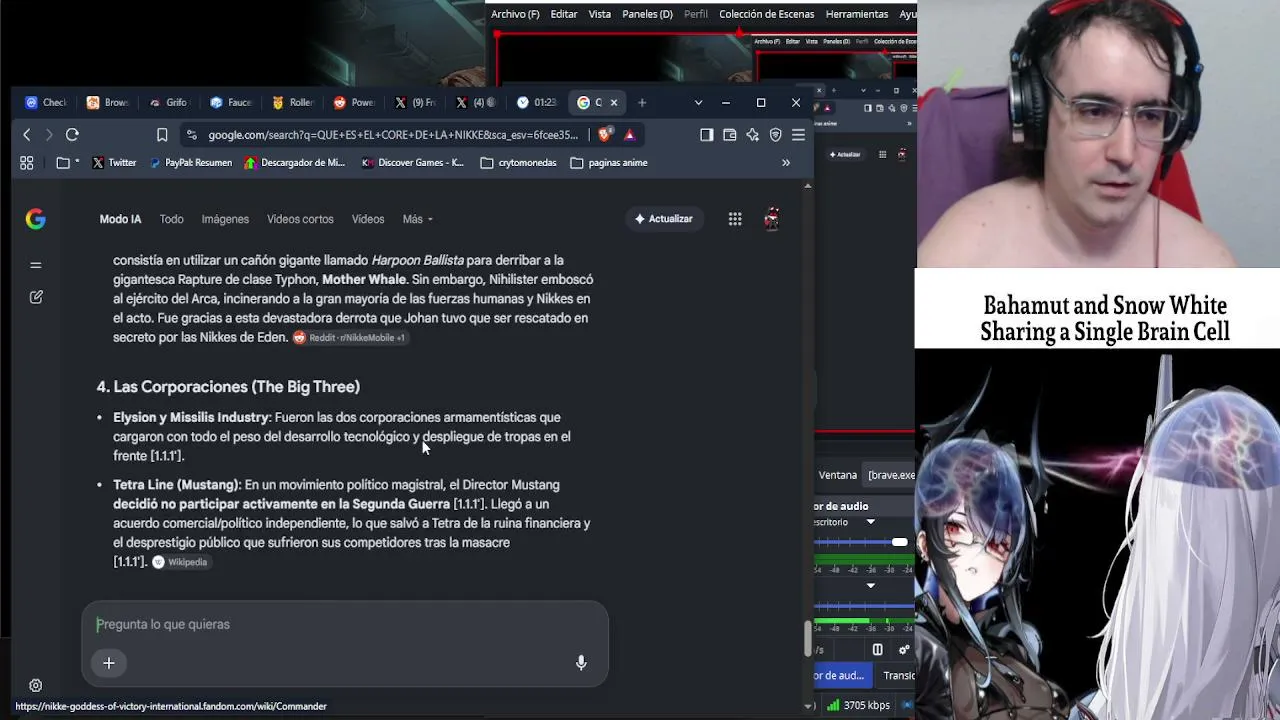Open the Leo AI sparkle icon
The height and width of the screenshot is (720, 1280).
753,135
